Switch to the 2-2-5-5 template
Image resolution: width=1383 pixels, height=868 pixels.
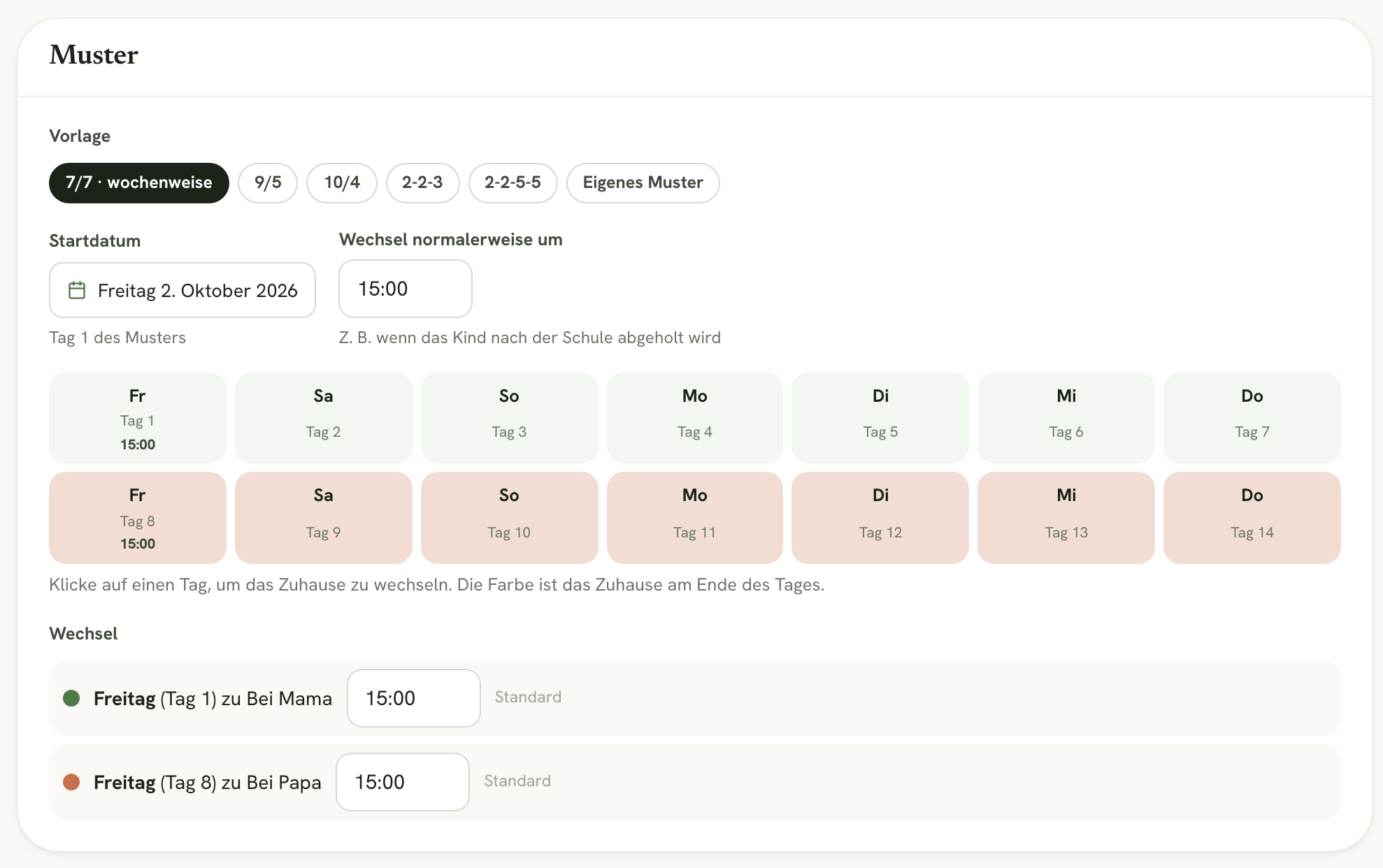coord(513,183)
